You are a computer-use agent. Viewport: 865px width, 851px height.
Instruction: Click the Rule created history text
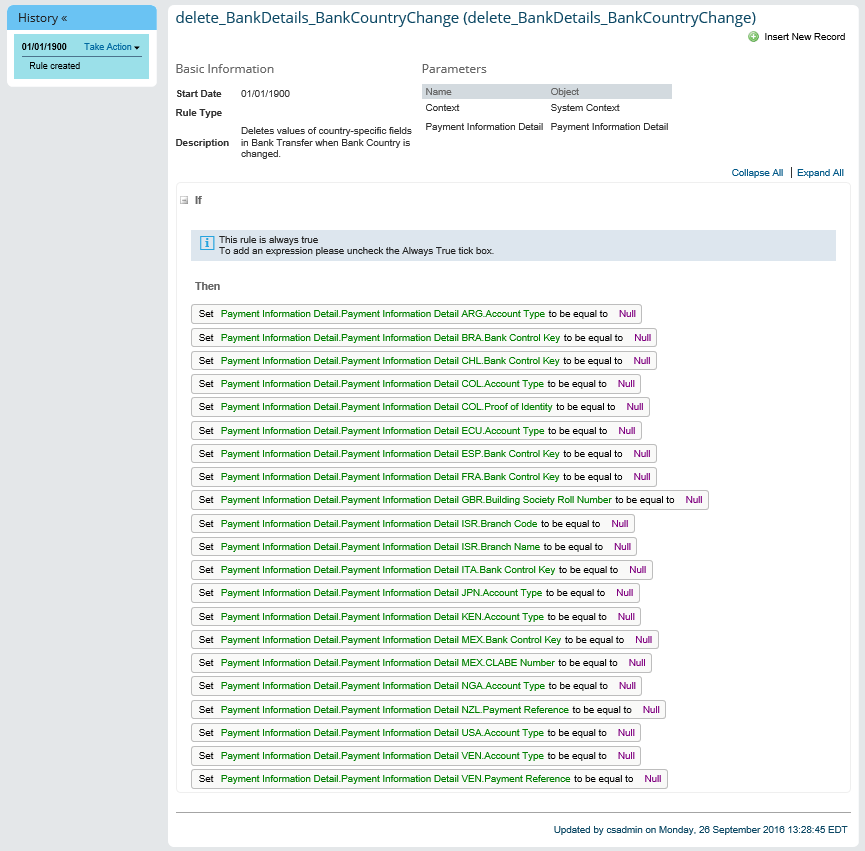[55, 66]
